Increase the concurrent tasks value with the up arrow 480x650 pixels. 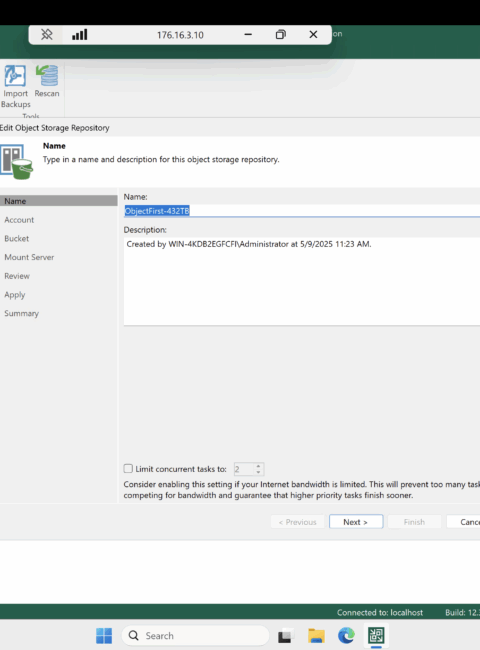(258, 466)
